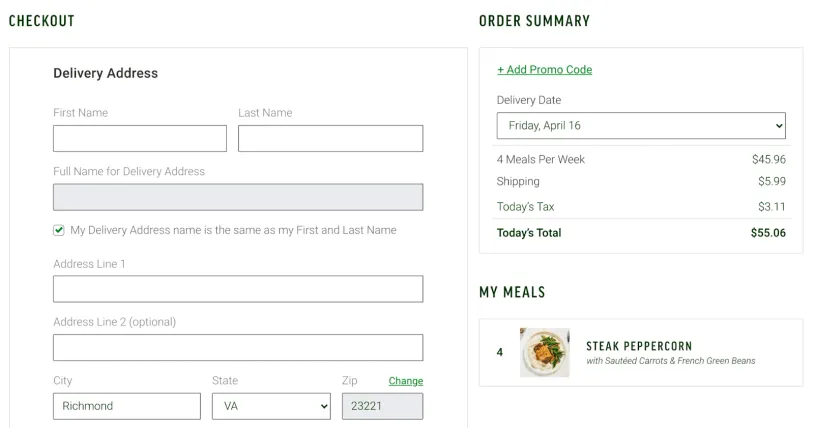Focus the Address Line 1 field
The height and width of the screenshot is (428, 814).
click(x=238, y=289)
